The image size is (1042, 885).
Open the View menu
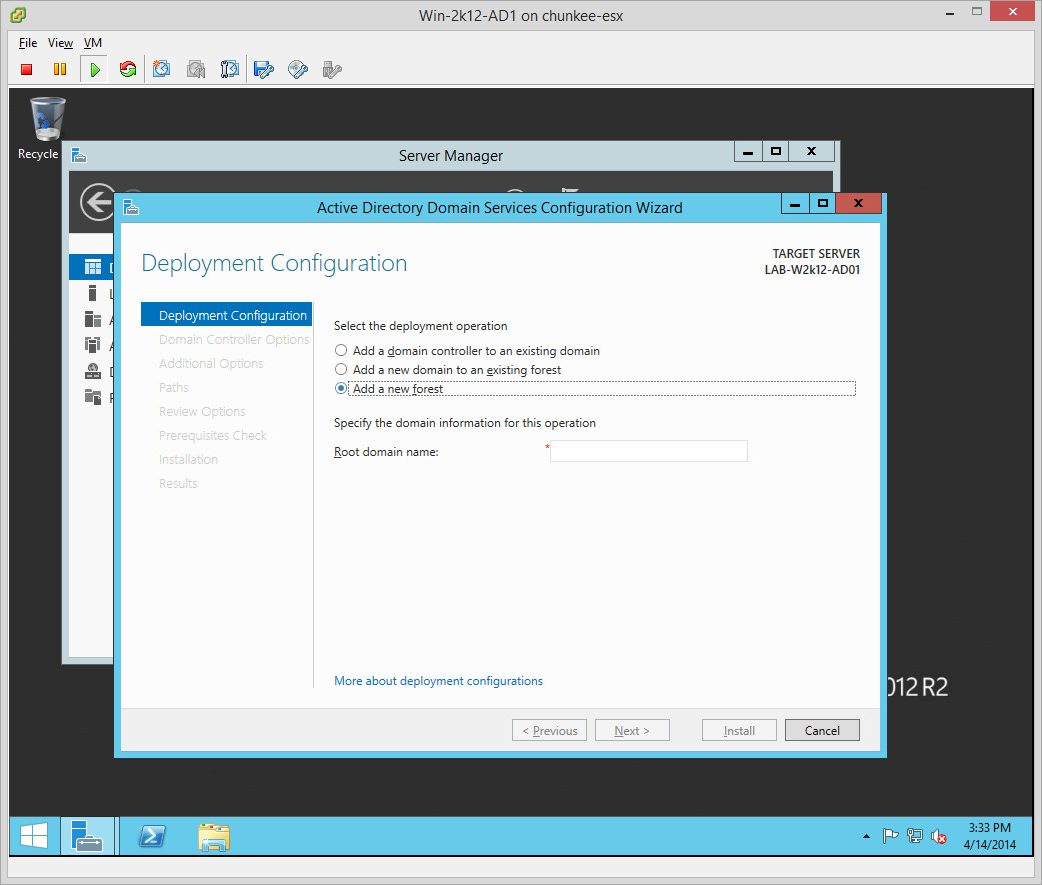(x=60, y=43)
